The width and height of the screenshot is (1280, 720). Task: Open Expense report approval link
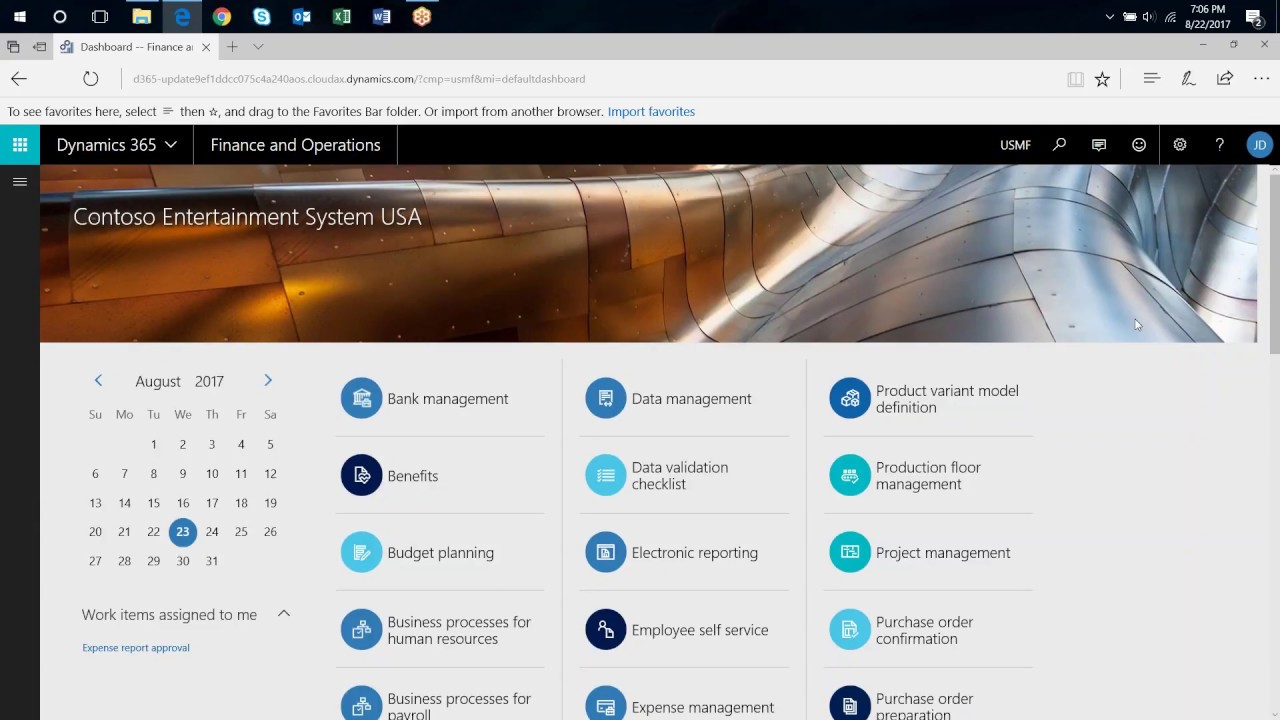coord(136,648)
